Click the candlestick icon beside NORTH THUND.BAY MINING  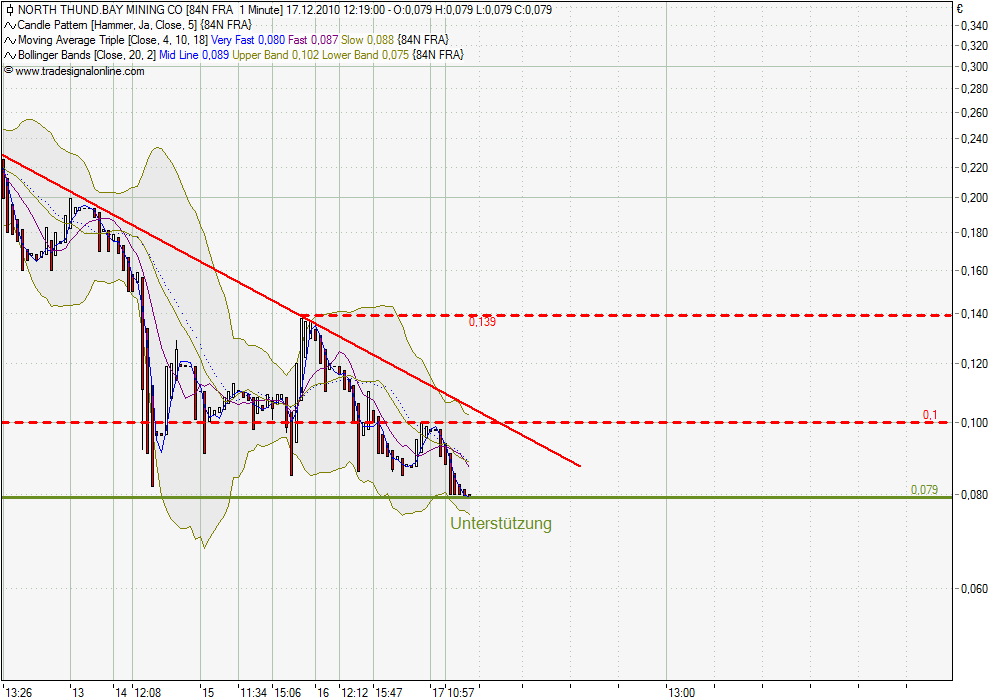tap(9, 9)
